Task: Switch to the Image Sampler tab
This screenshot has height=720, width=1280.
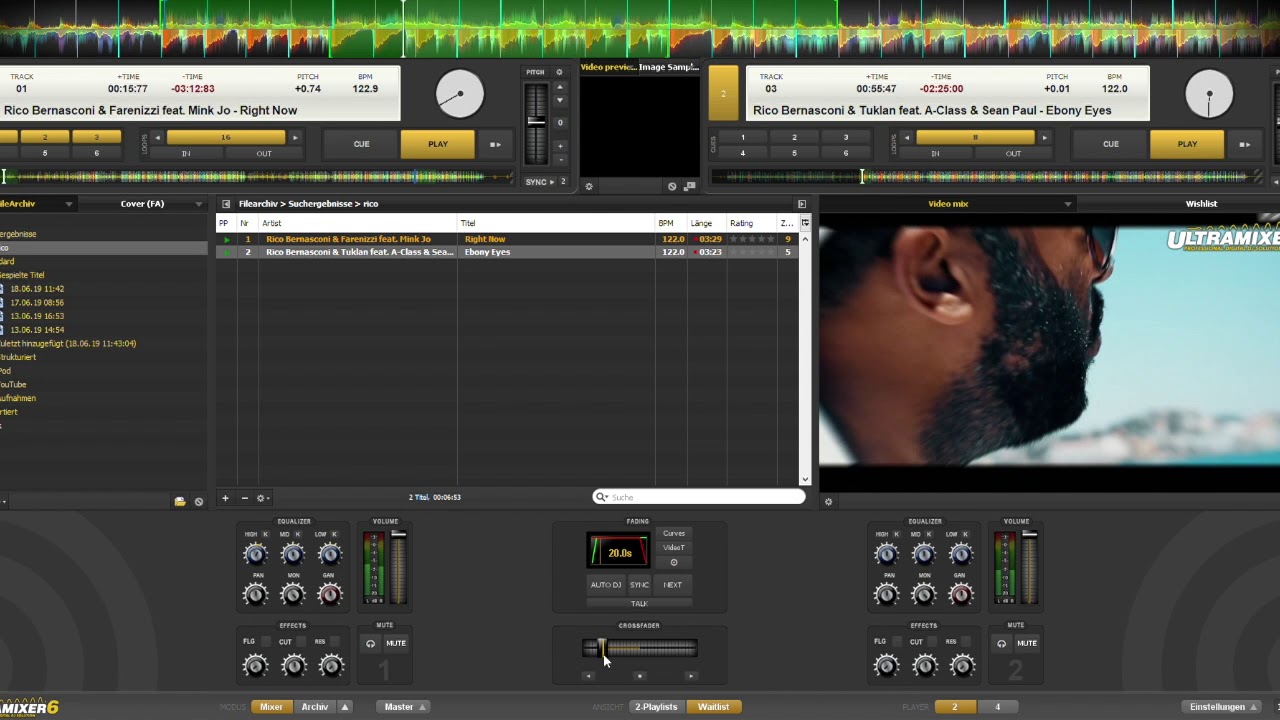Action: tap(668, 67)
